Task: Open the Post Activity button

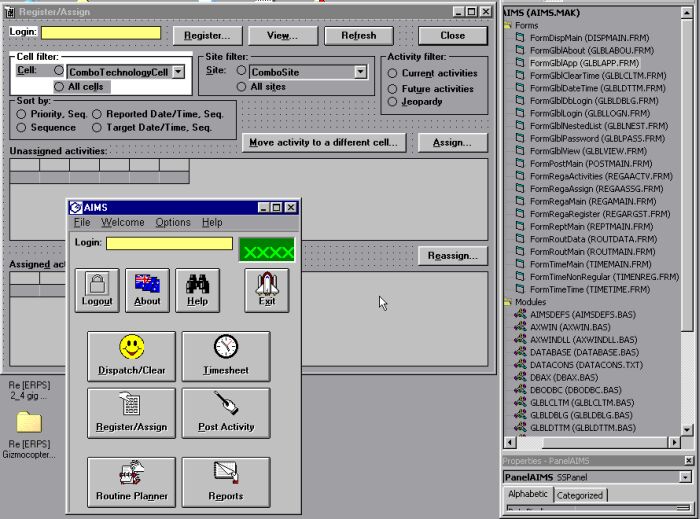Action: (x=225, y=412)
